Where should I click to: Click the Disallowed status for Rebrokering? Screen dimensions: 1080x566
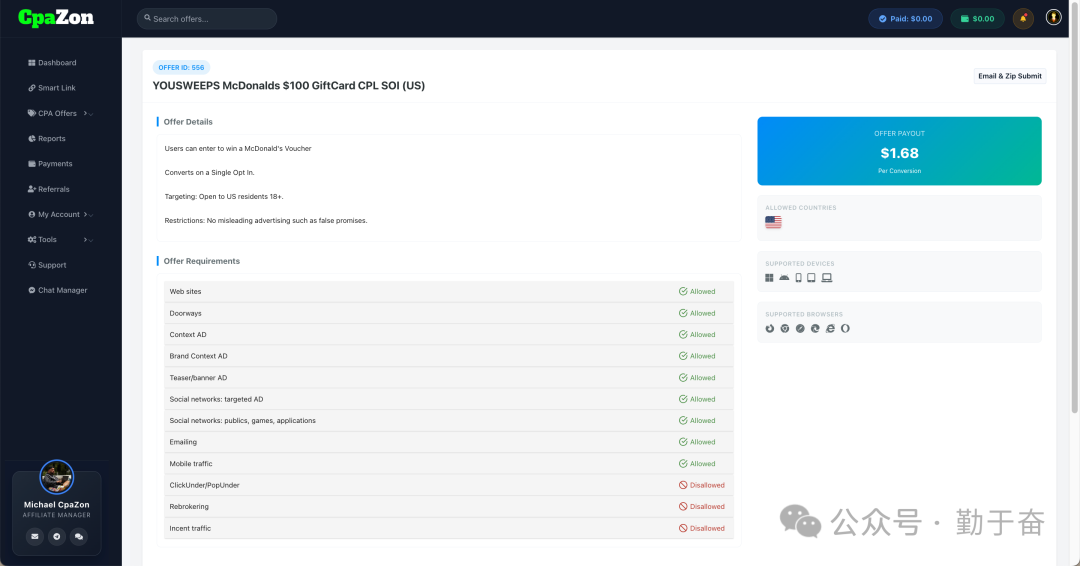tap(702, 507)
